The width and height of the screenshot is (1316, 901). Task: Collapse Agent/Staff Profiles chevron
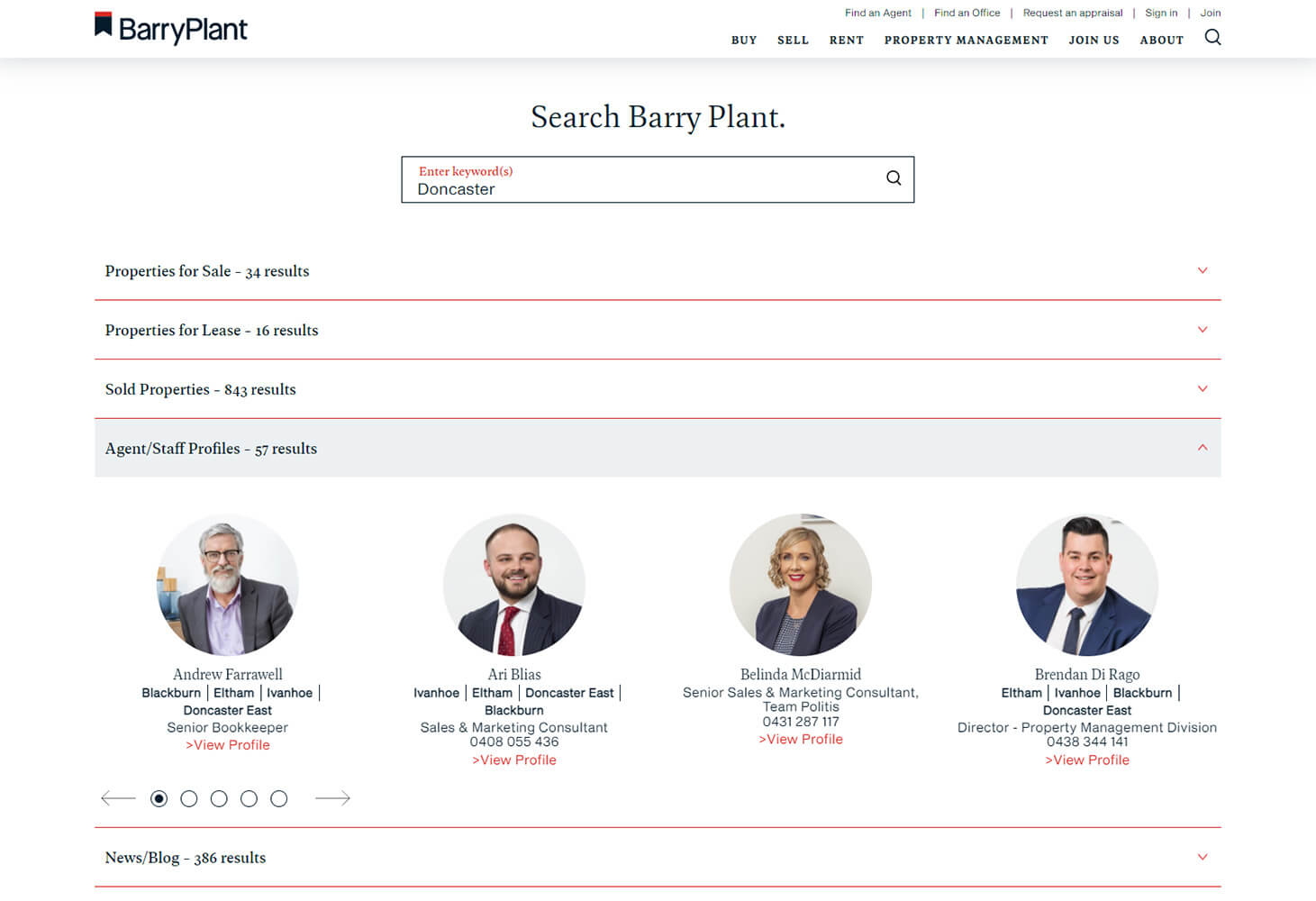click(x=1203, y=448)
